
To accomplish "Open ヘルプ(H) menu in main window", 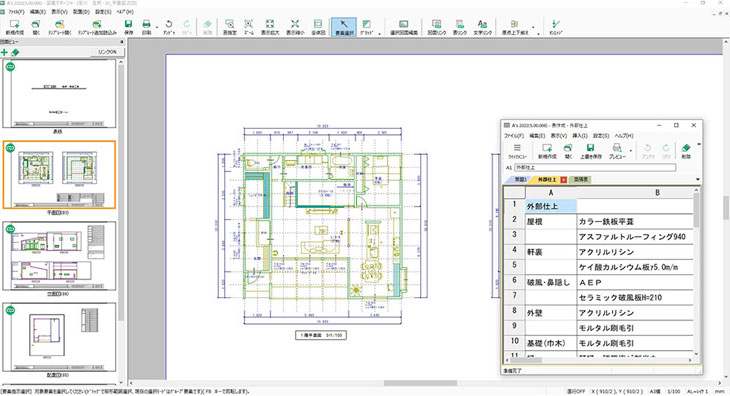I will [x=124, y=12].
